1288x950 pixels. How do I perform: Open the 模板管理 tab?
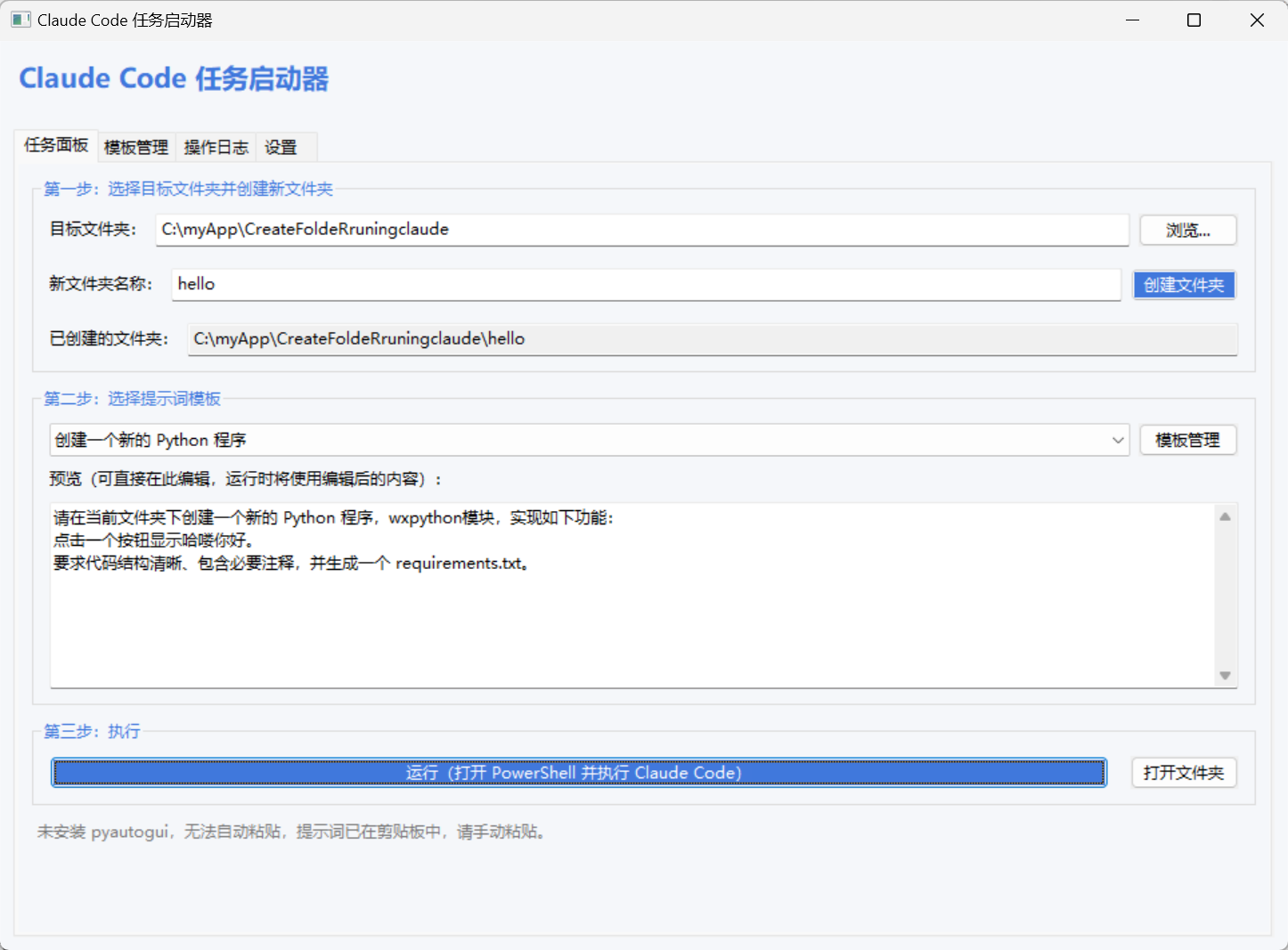pyautogui.click(x=136, y=147)
